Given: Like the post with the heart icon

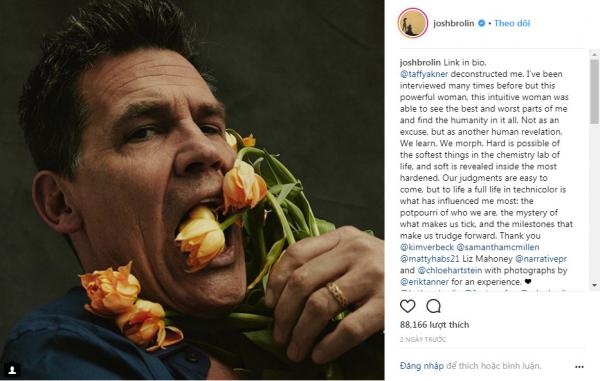Looking at the screenshot, I should (408, 306).
